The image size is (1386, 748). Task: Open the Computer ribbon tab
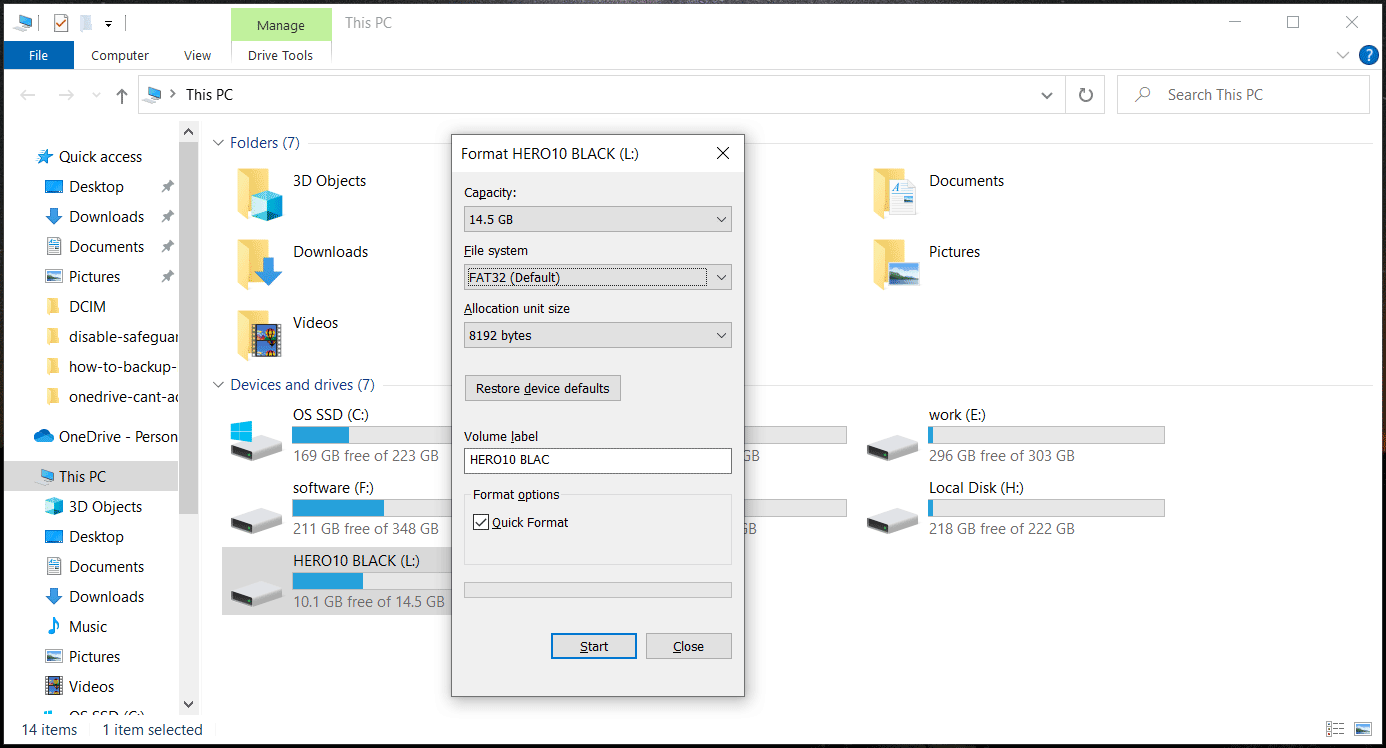119,55
